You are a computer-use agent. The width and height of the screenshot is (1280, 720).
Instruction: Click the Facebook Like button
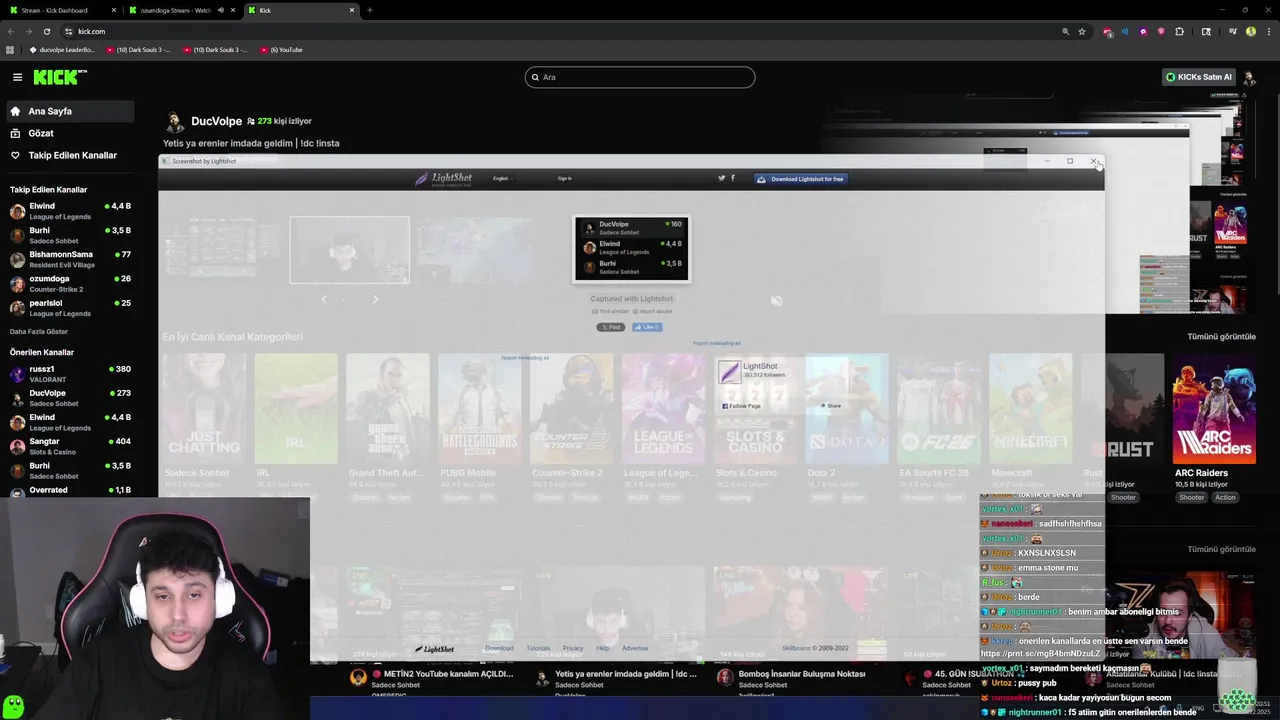pos(646,327)
